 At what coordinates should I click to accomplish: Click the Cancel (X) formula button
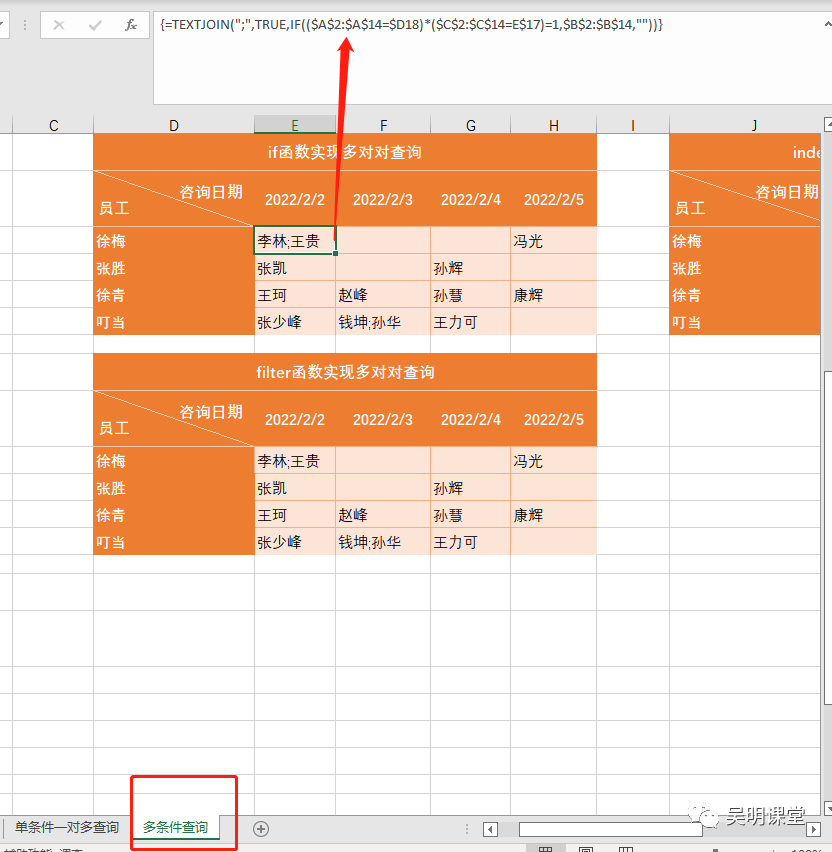(x=59, y=25)
